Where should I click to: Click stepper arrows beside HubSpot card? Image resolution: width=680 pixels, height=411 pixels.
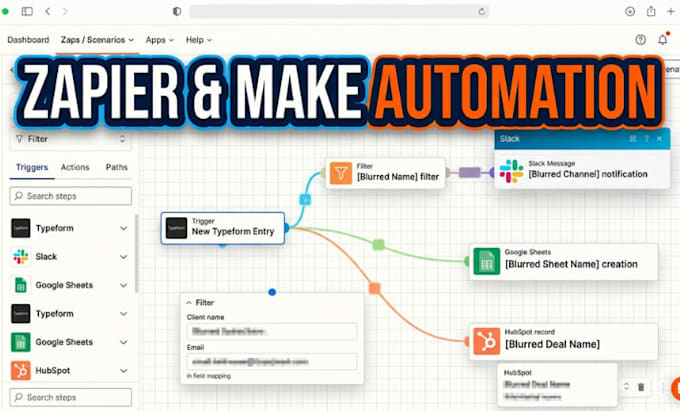coord(626,386)
